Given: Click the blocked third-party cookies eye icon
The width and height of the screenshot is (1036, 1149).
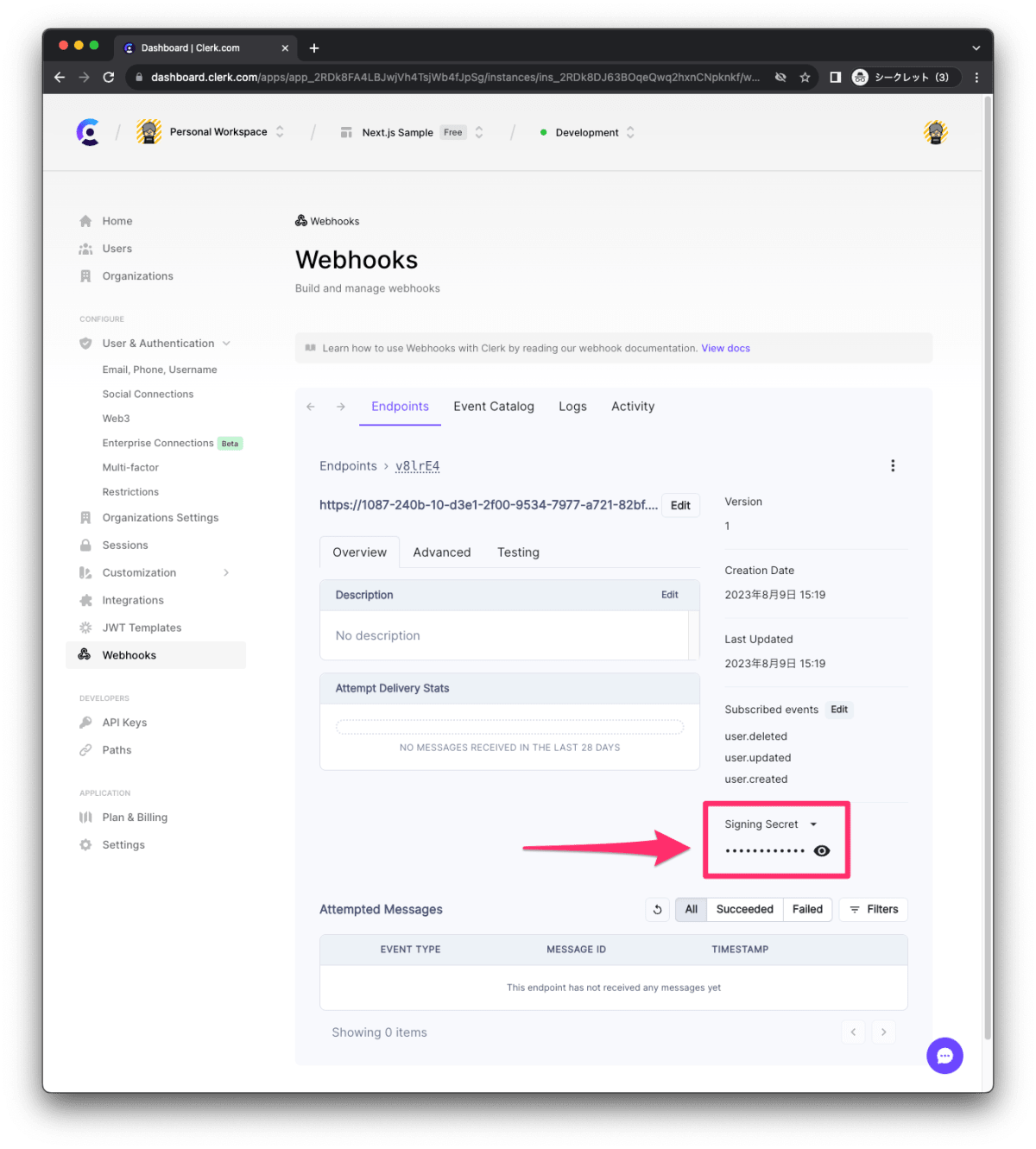Looking at the screenshot, I should tap(780, 77).
